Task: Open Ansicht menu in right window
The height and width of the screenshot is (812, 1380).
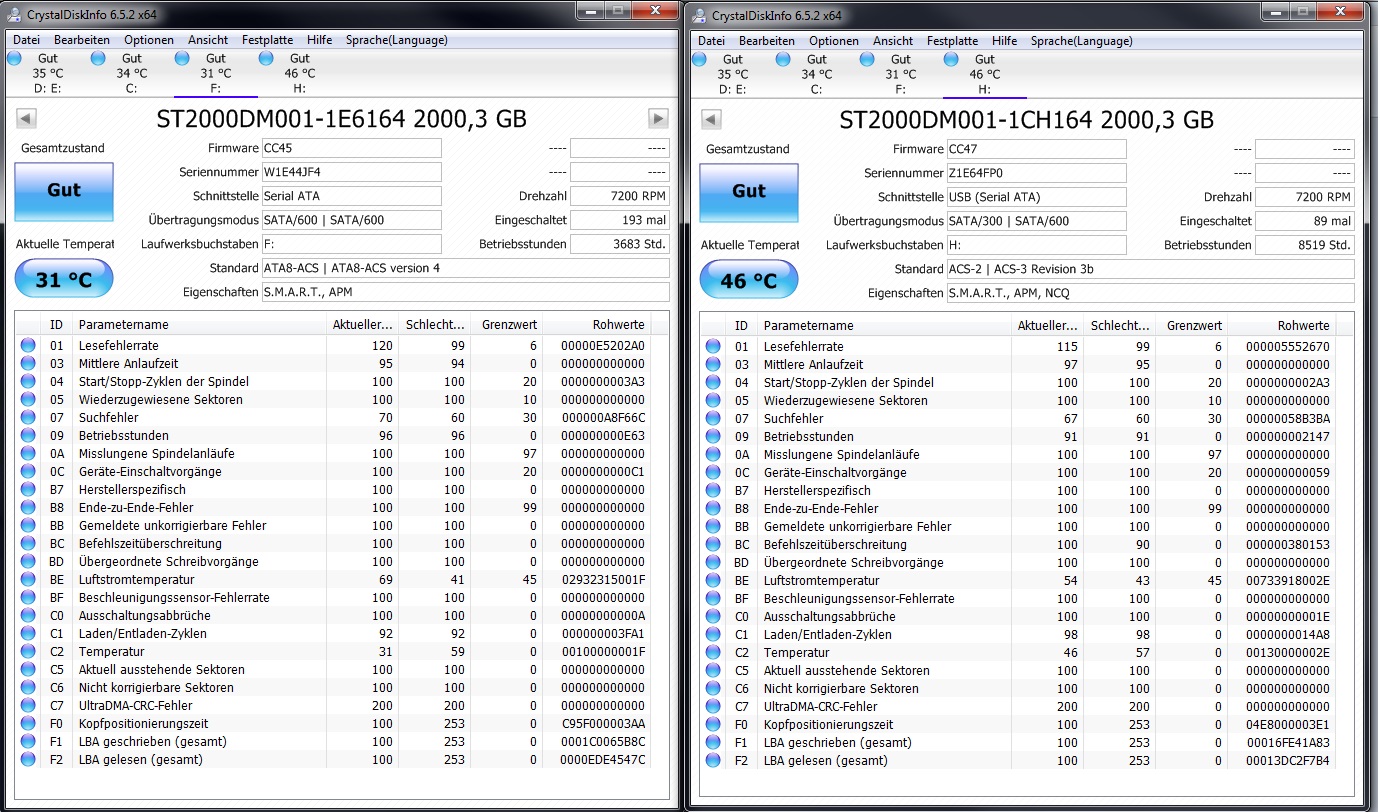Action: click(893, 41)
